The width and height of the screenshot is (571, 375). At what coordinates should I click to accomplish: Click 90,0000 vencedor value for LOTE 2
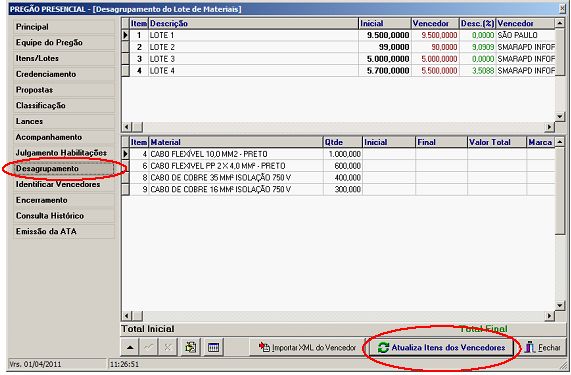pyautogui.click(x=436, y=47)
